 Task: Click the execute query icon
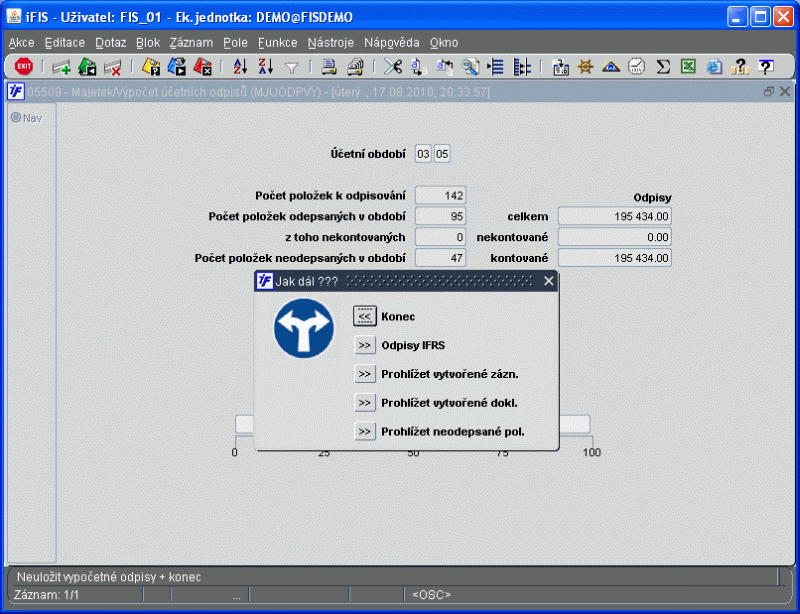click(177, 67)
